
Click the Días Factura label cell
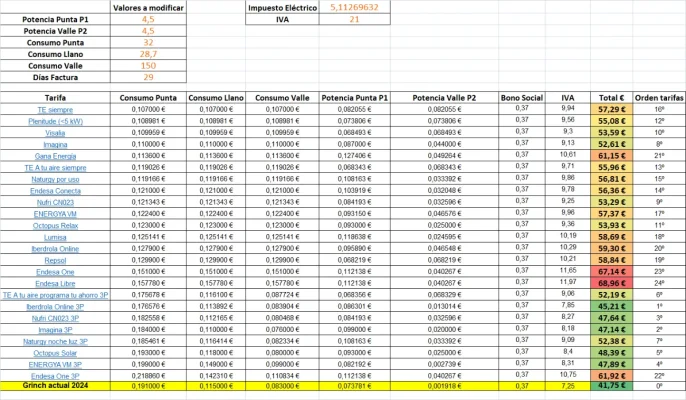click(55, 77)
